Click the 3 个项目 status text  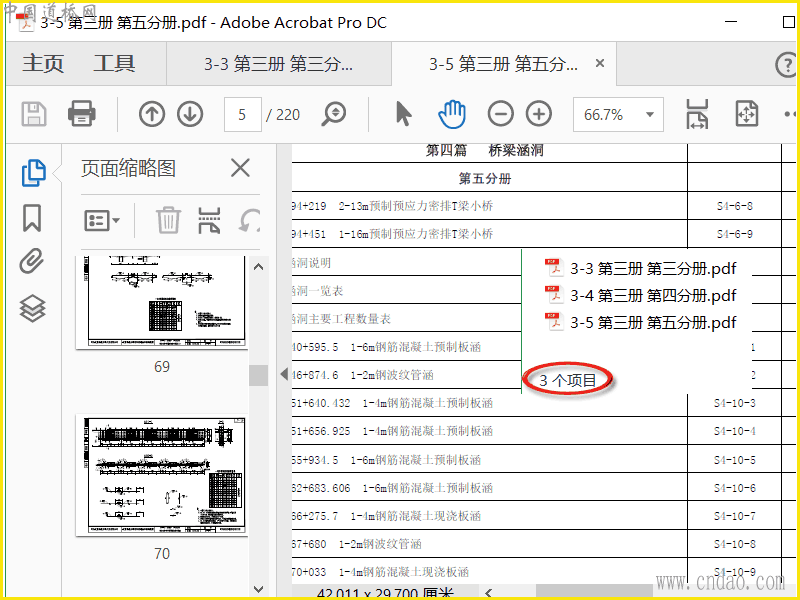pyautogui.click(x=567, y=380)
